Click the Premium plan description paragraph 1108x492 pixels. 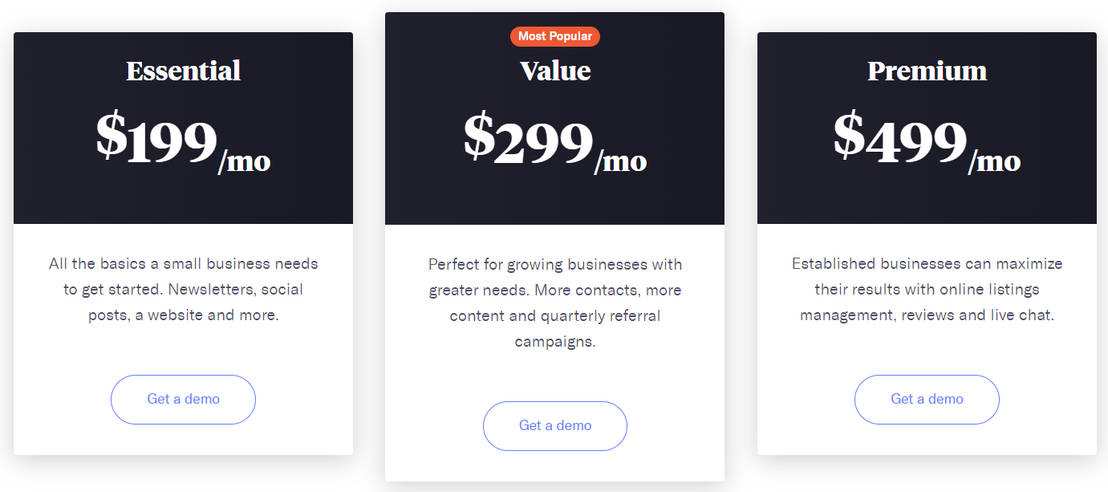[927, 290]
